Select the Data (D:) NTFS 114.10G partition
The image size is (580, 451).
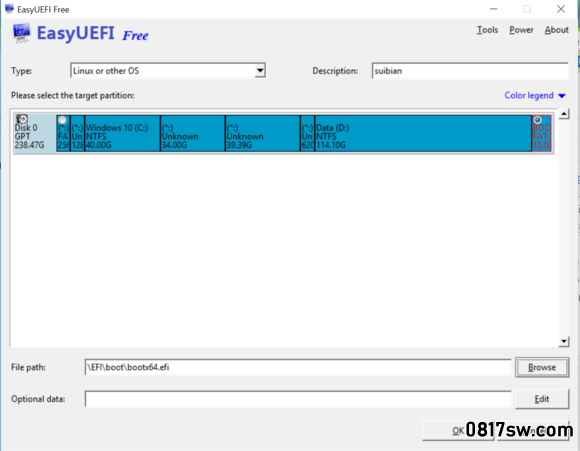point(423,133)
